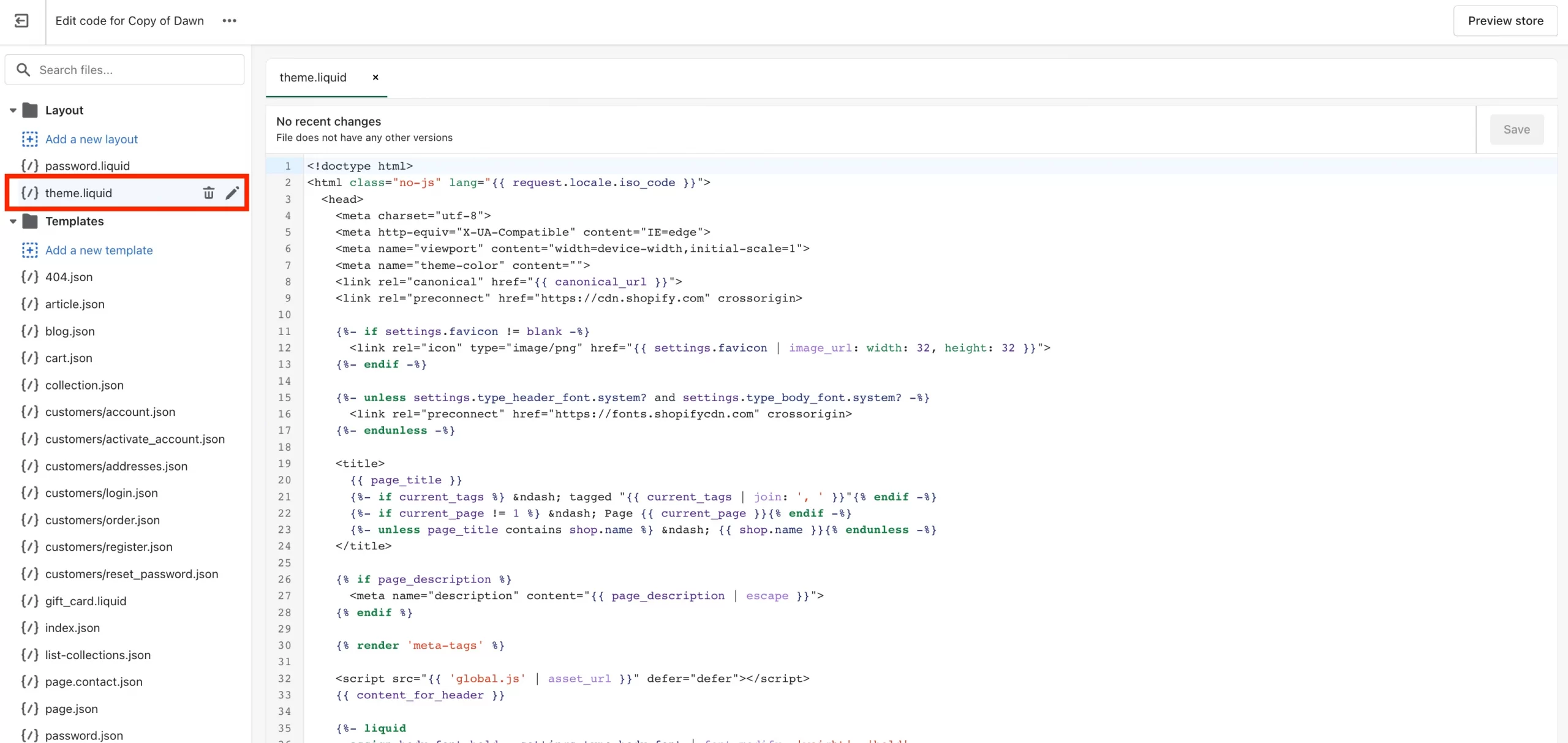Click the Add a new template link
The height and width of the screenshot is (743, 1568).
click(x=99, y=250)
